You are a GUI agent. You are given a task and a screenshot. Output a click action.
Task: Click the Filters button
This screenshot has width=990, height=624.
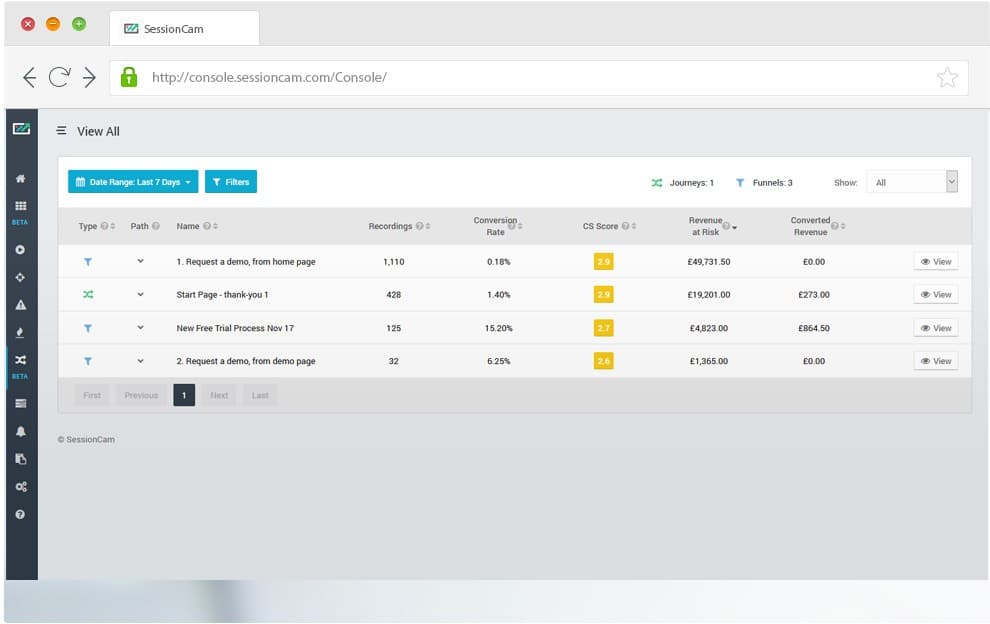tap(231, 182)
